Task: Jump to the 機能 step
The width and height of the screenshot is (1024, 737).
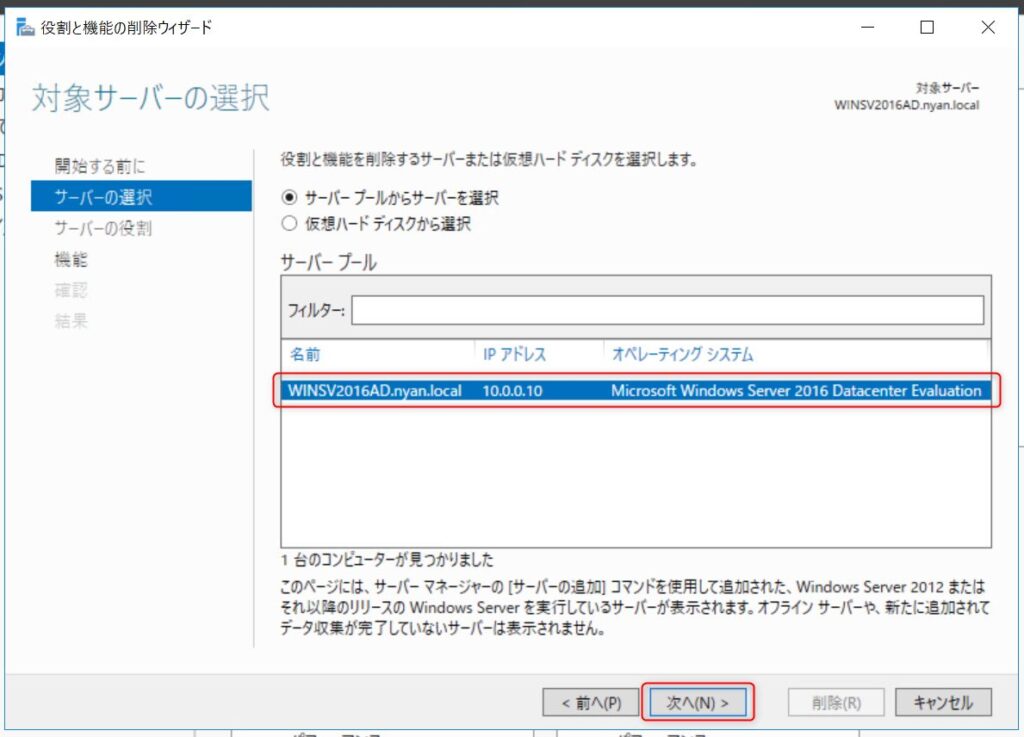Action: point(71,259)
